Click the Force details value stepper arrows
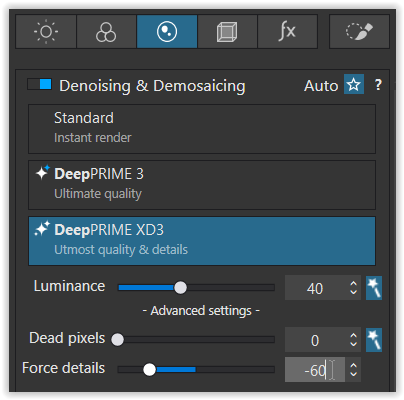Viewport: 404px width, 400px height. point(353,369)
